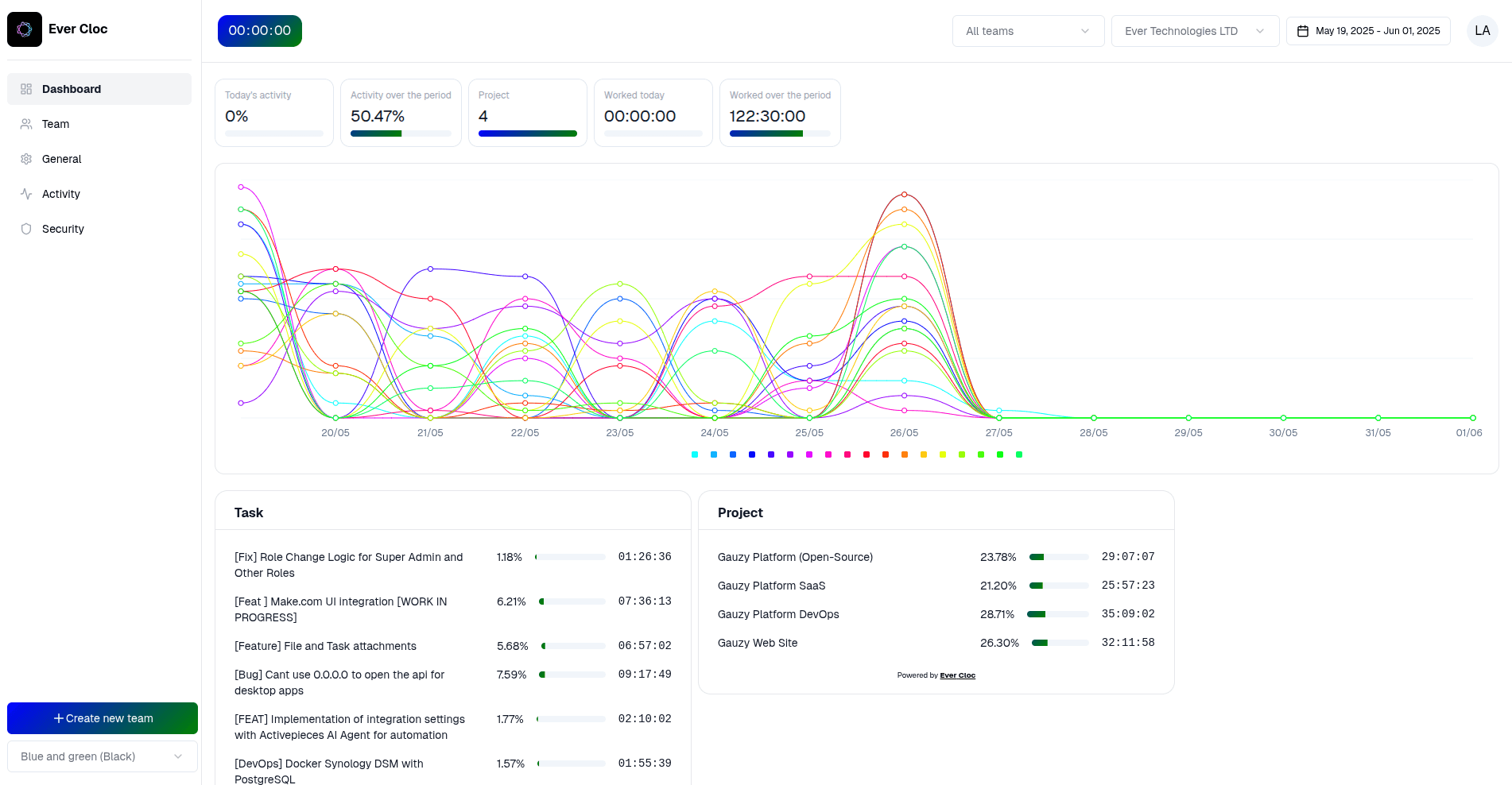The image size is (1512, 785).
Task: Select the Dashboard grid icon in the sidebar
Action: pyautogui.click(x=26, y=89)
